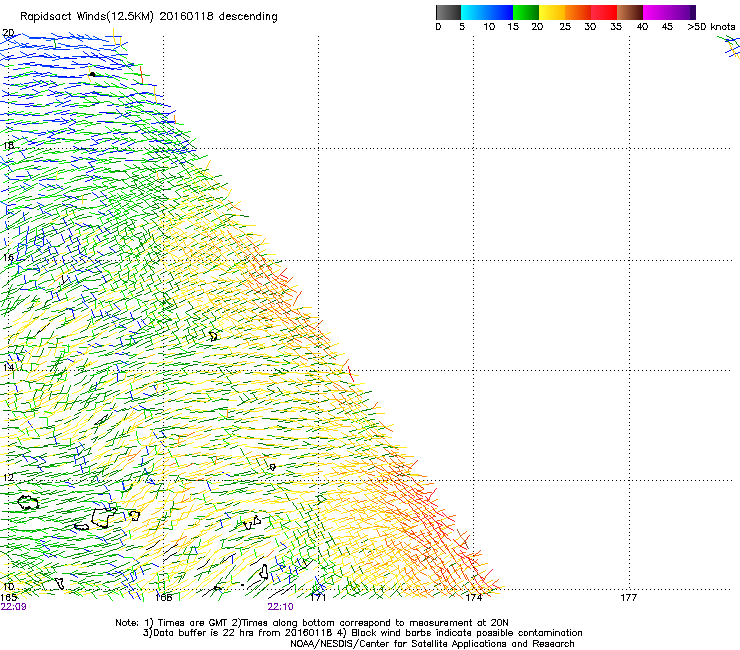The height and width of the screenshot is (650, 740).
Task: Click the latitude label '12'
Action: click(x=8, y=477)
